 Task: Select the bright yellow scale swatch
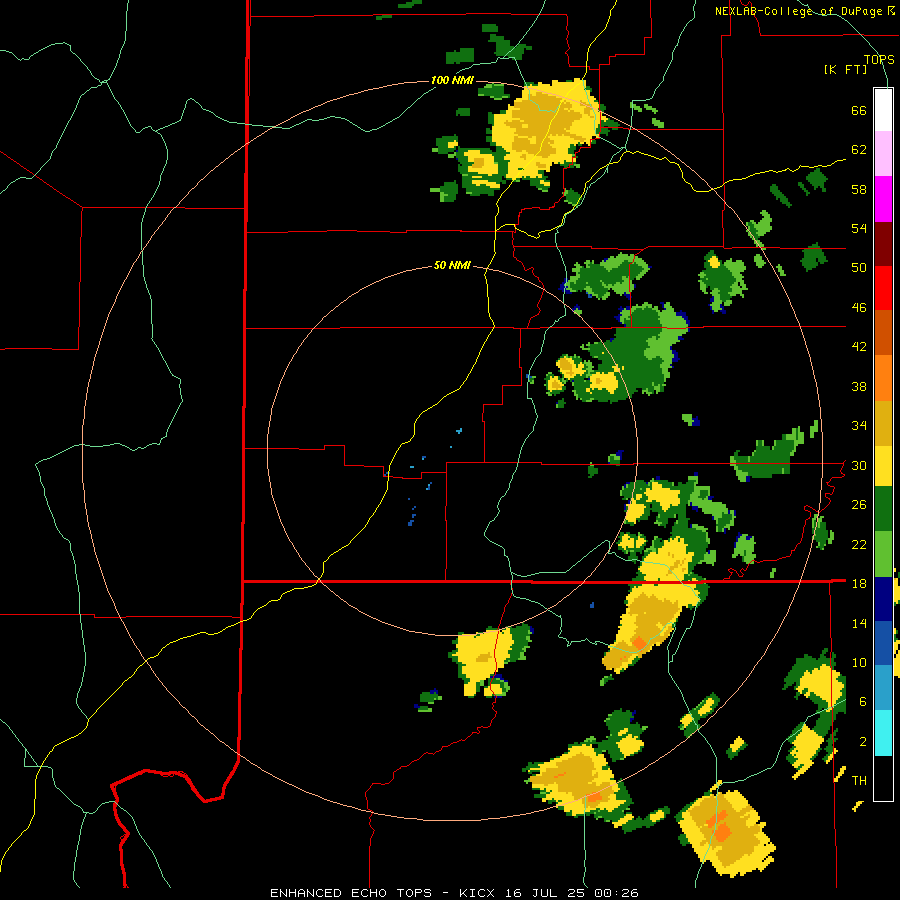(883, 466)
